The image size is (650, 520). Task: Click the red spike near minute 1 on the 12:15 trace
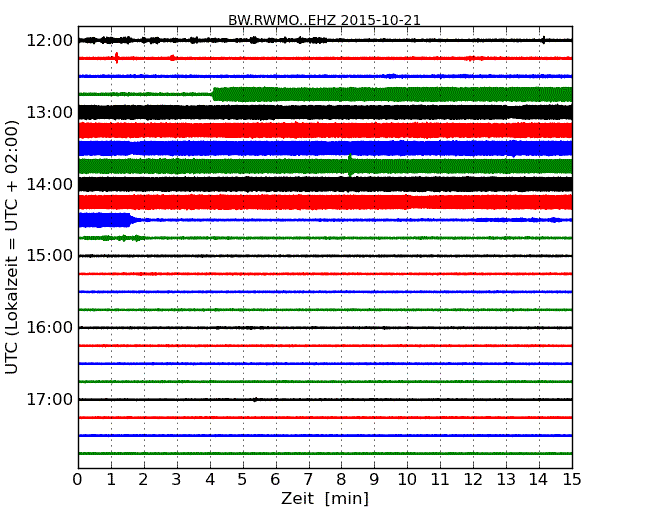click(117, 58)
